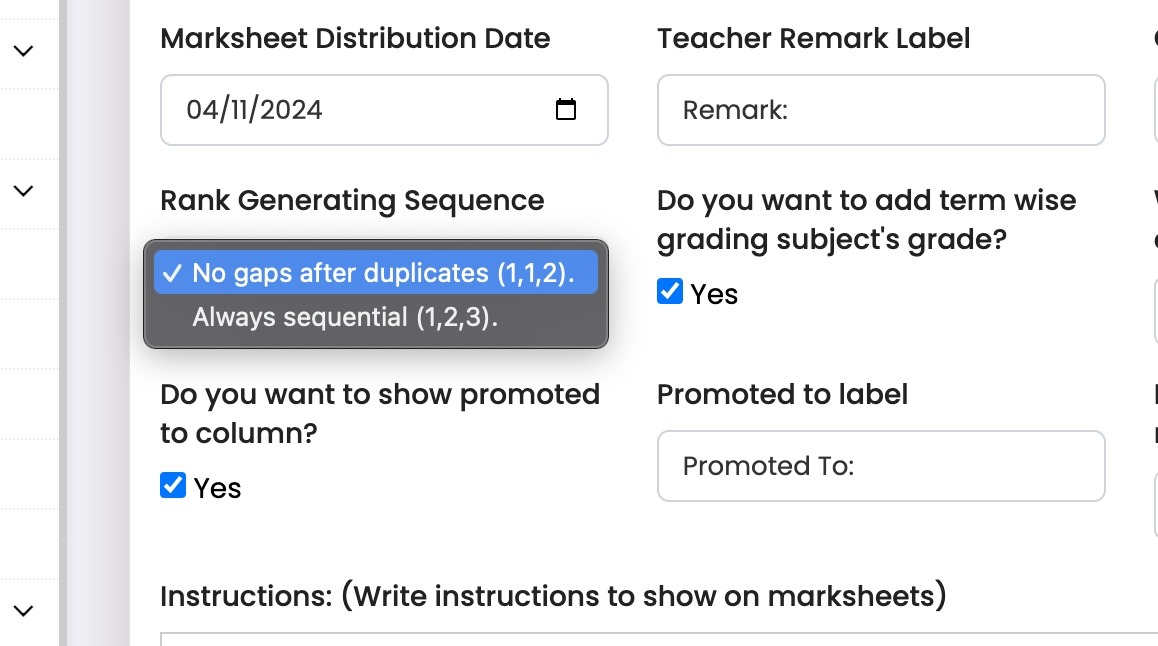Viewport: 1158px width, 646px height.
Task: Click the checkmark beside "No gaps after duplicates"
Action: tap(174, 271)
